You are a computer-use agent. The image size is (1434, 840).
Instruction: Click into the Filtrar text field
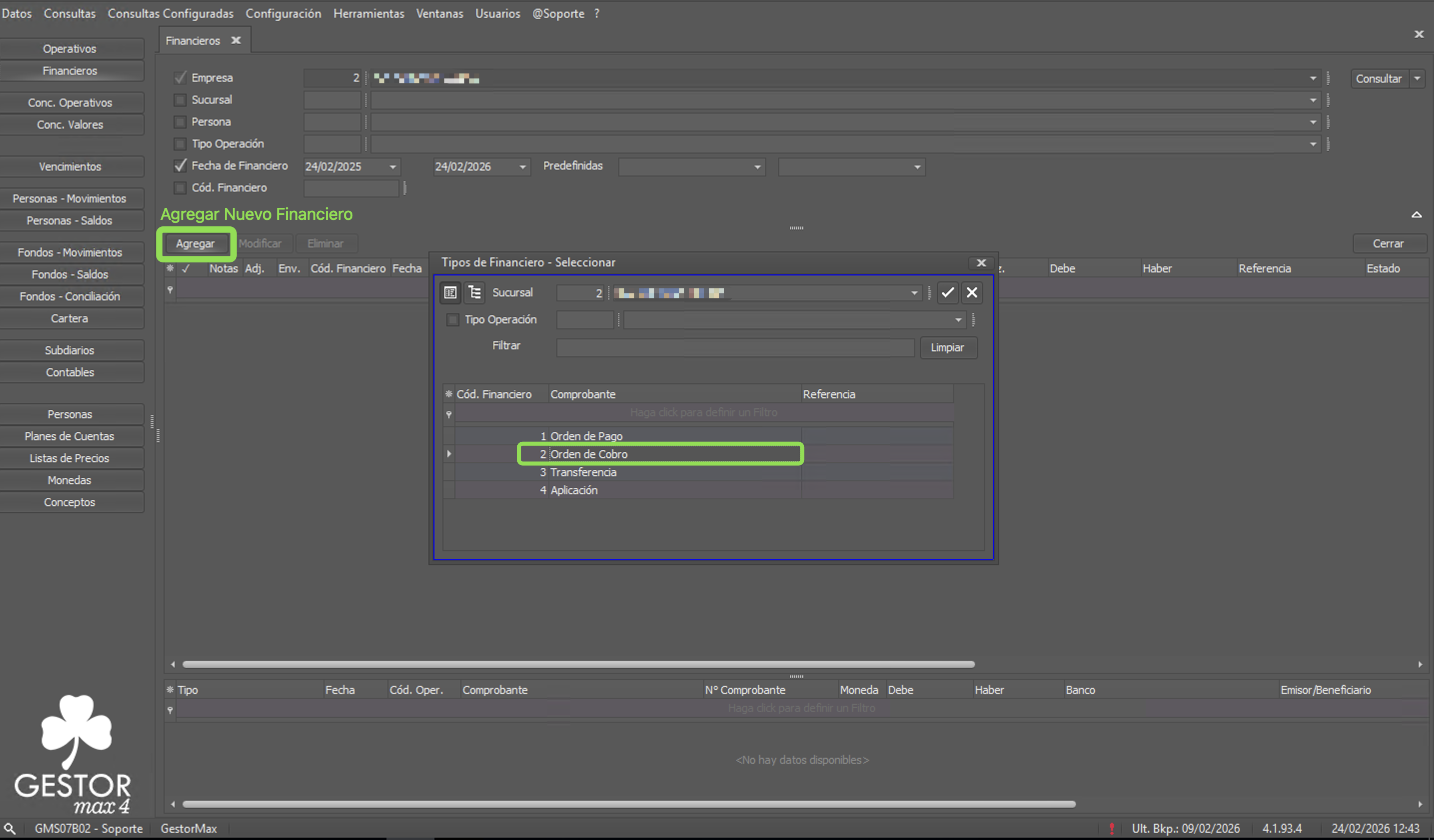click(x=735, y=347)
